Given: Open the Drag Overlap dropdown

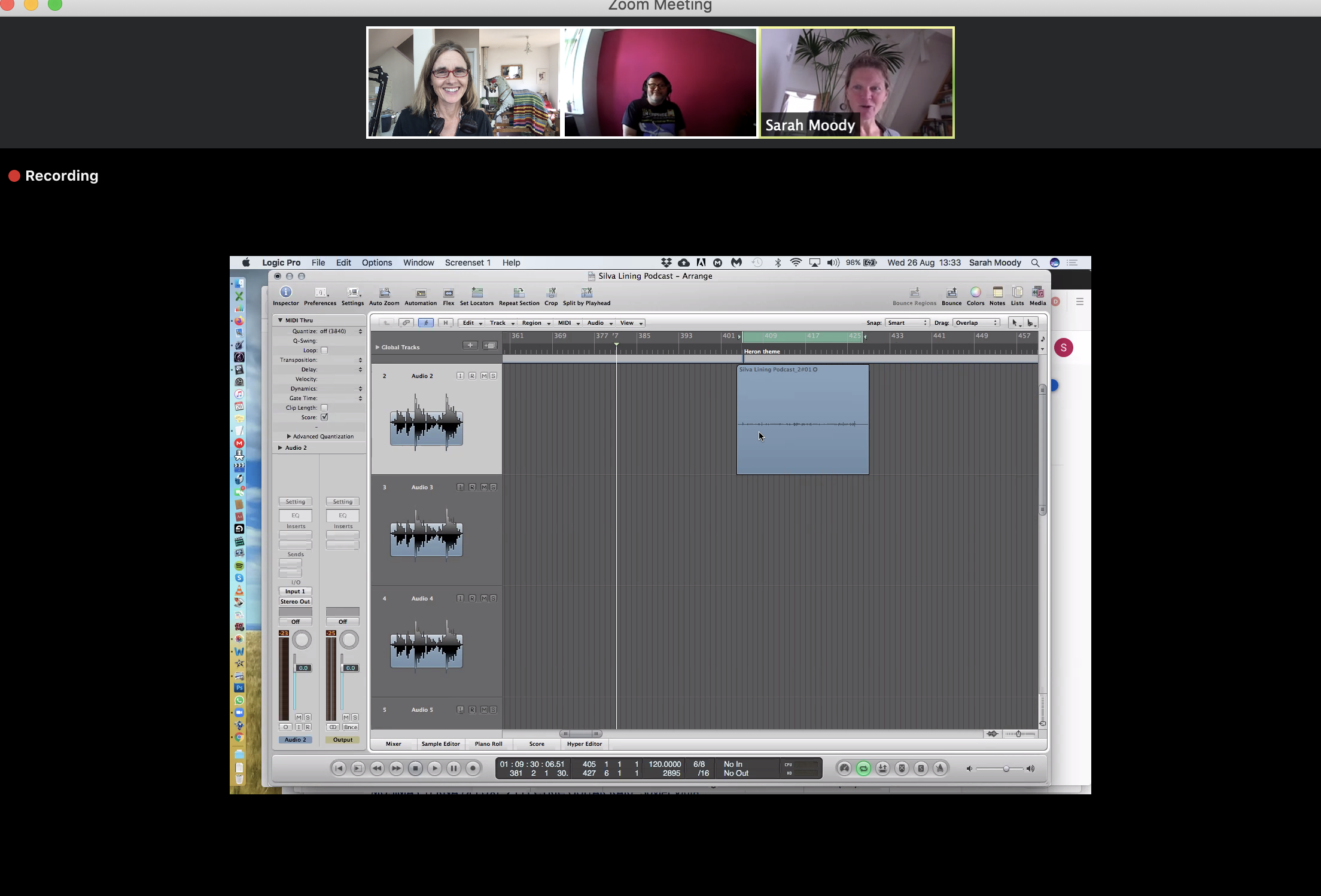Looking at the screenshot, I should point(976,323).
